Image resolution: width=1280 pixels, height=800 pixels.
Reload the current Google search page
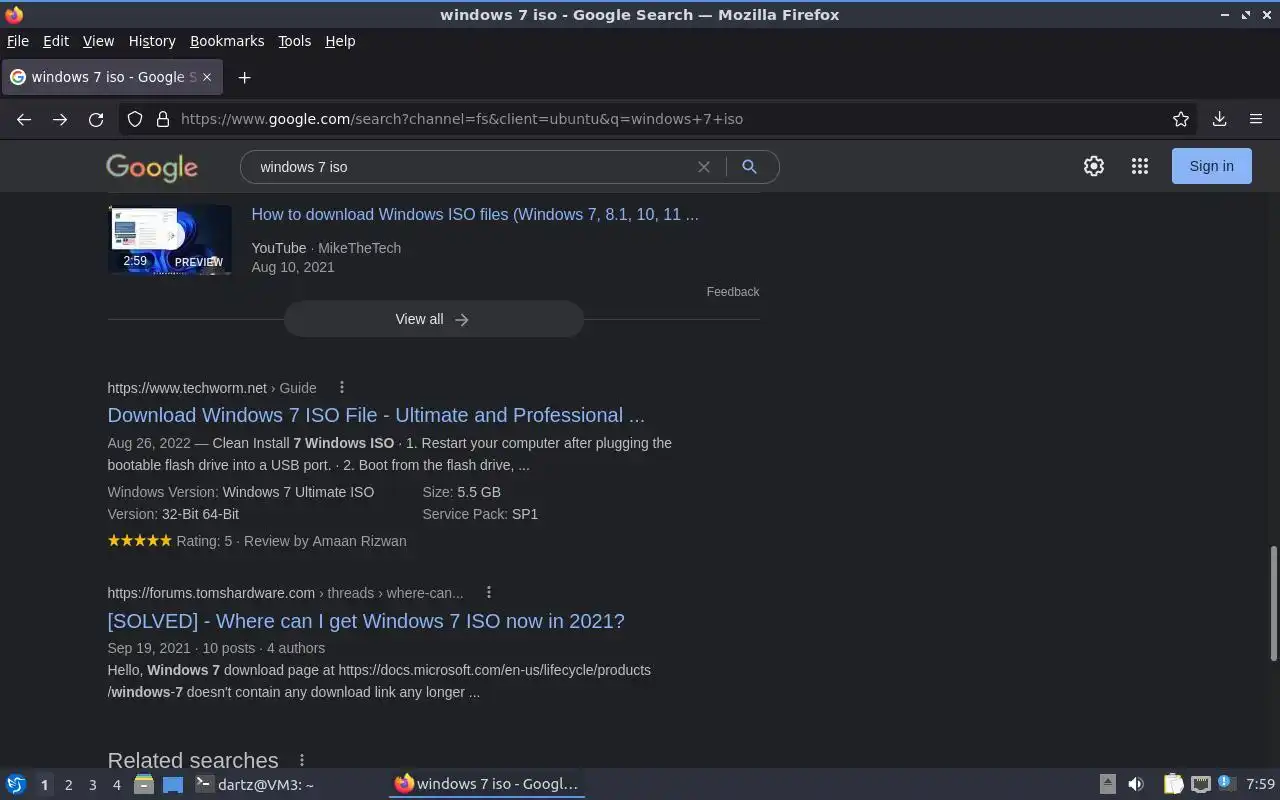96,119
